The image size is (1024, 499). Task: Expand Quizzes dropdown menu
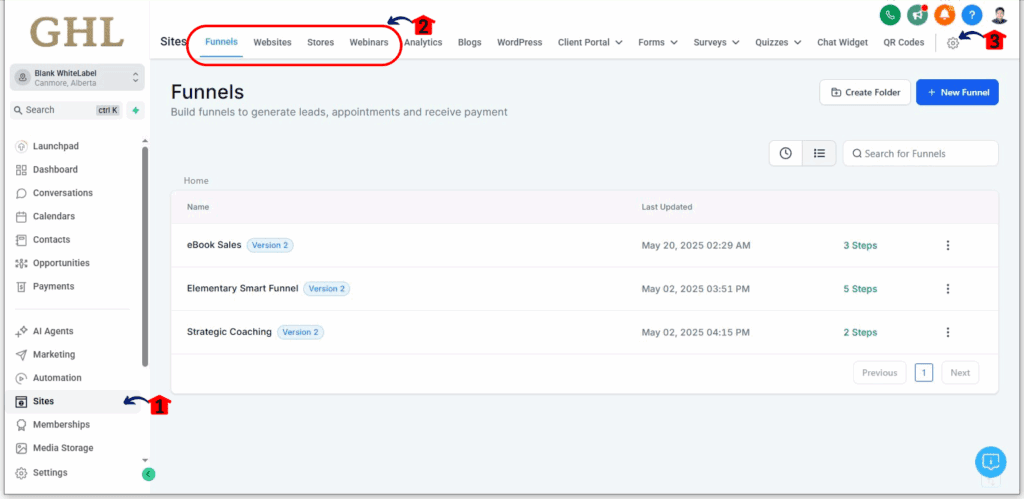(x=778, y=42)
